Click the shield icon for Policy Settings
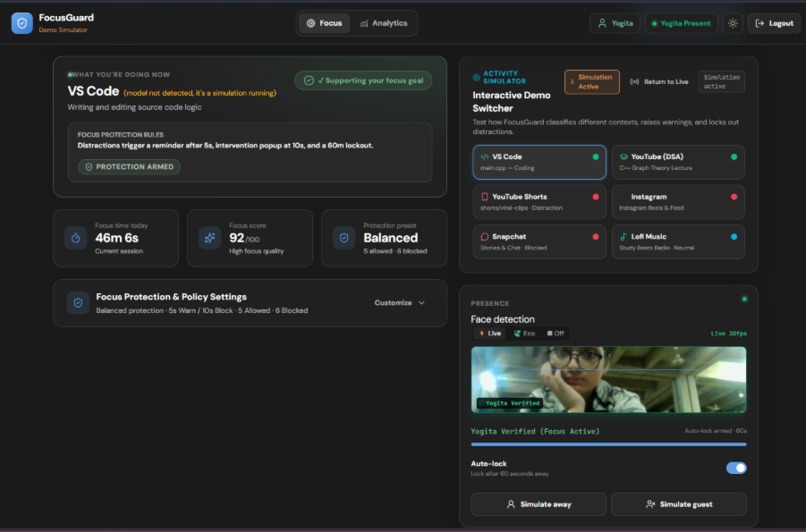 [x=78, y=303]
